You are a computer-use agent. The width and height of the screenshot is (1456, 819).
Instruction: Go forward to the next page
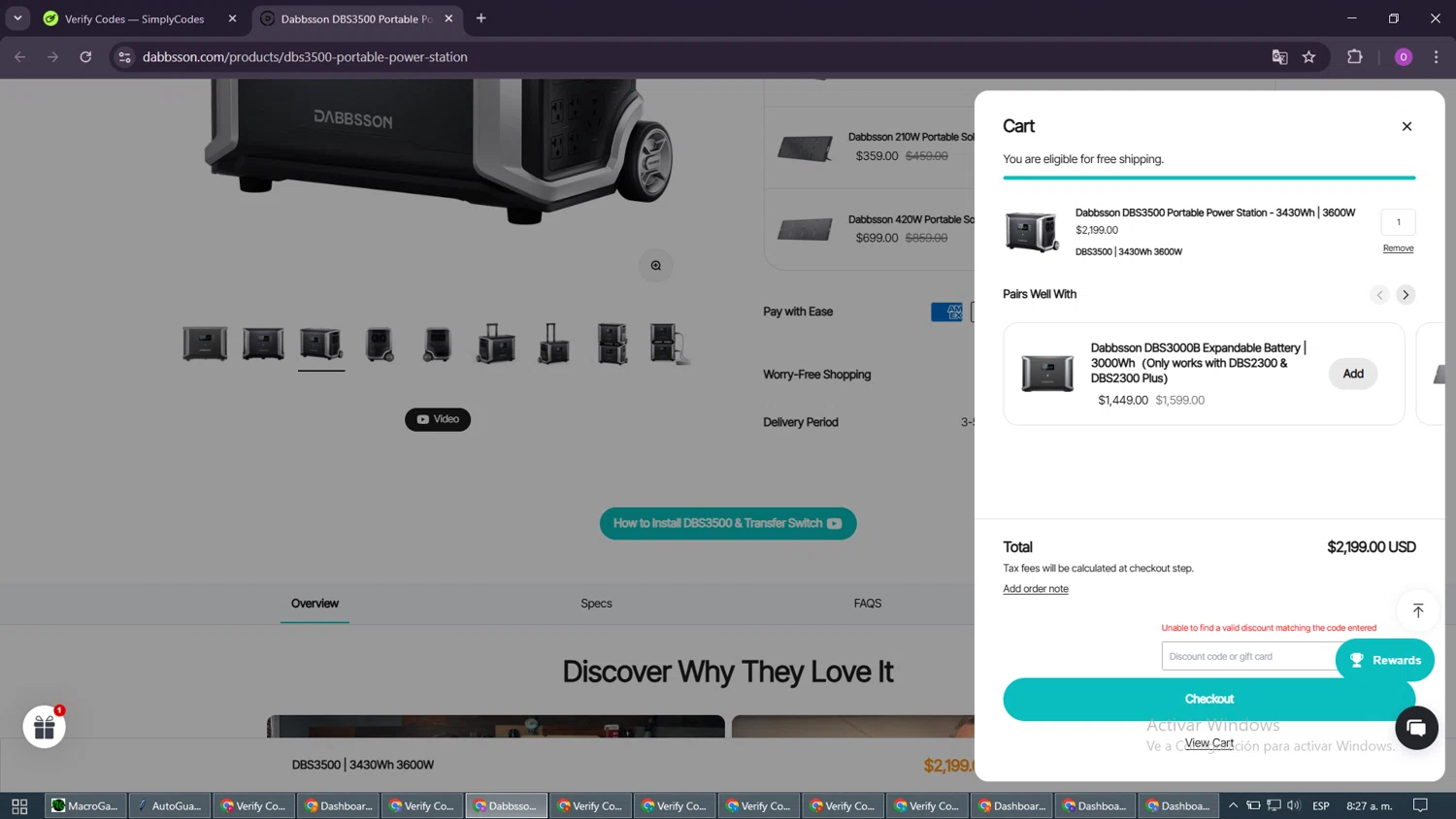pyautogui.click(x=53, y=57)
